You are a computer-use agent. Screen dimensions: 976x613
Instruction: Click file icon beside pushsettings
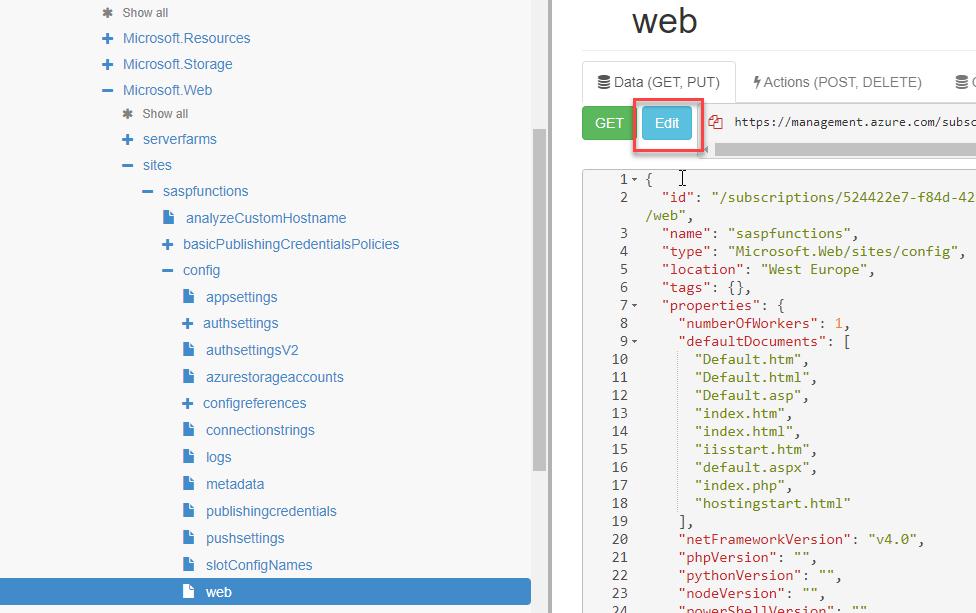pos(188,537)
